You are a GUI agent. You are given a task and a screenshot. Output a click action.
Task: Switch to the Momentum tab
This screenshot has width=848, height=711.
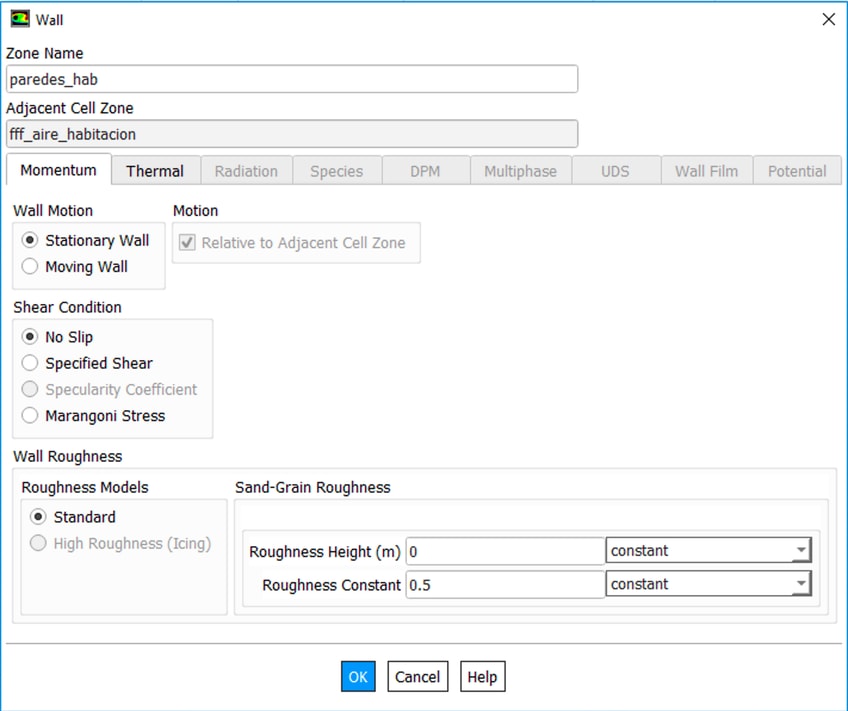[58, 170]
